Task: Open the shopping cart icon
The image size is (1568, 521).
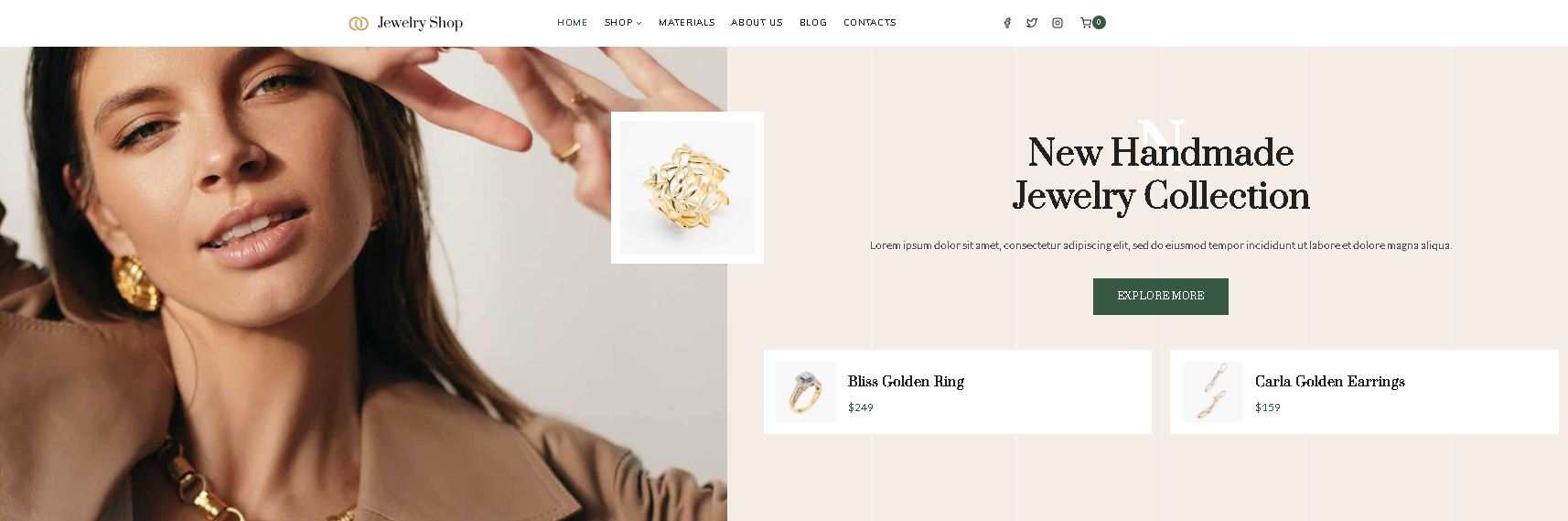Action: (x=1086, y=23)
